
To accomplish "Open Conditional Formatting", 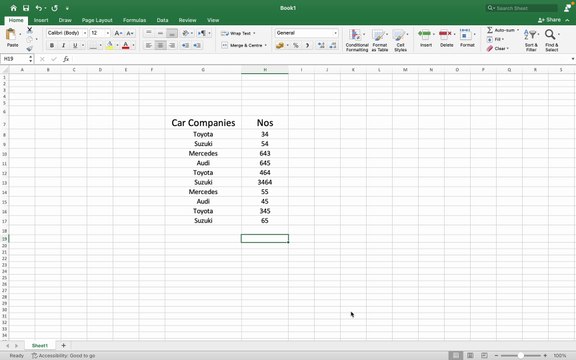I will [357, 40].
